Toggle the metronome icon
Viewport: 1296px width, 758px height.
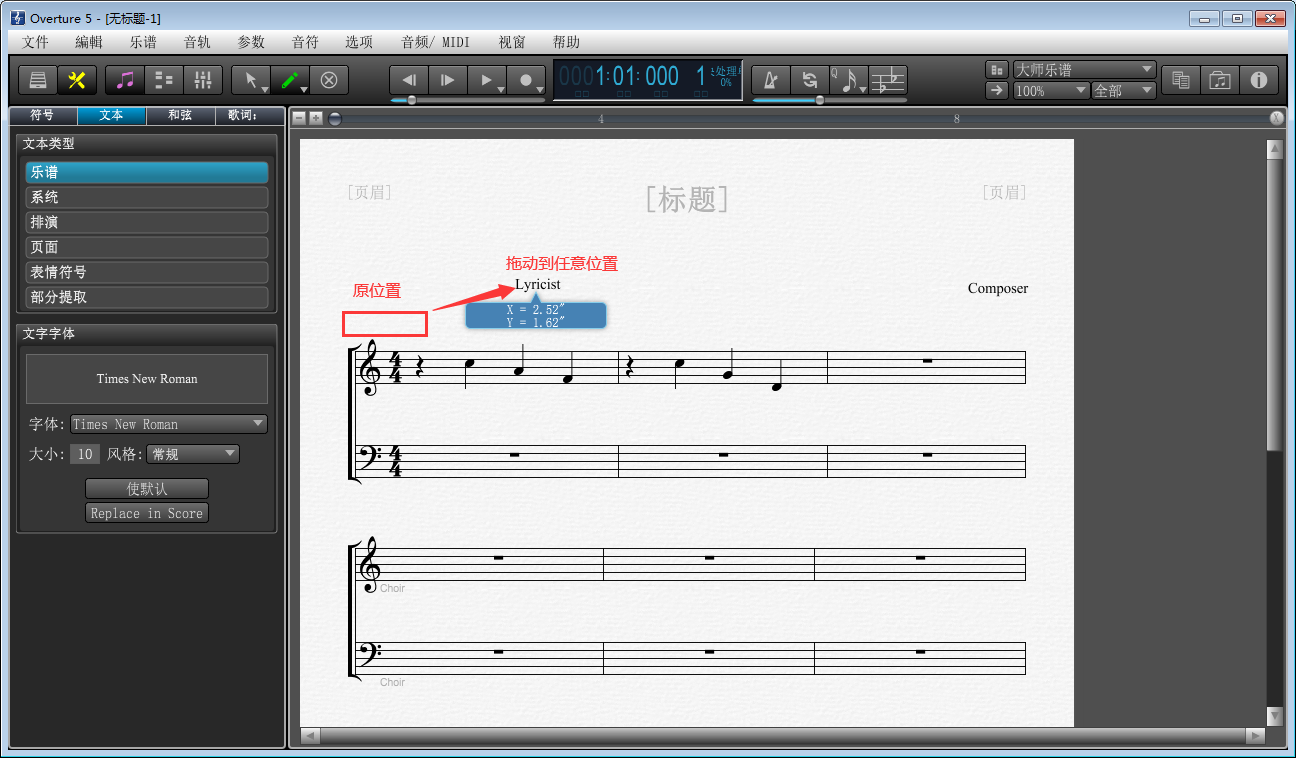click(770, 80)
